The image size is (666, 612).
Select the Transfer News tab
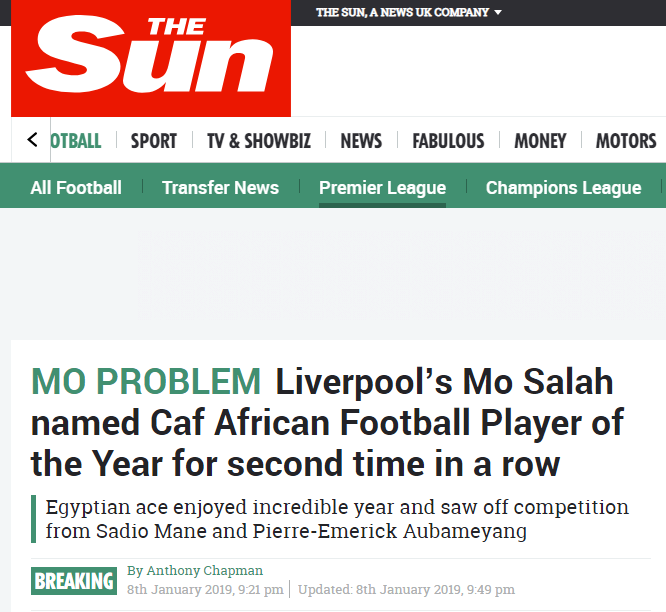pyautogui.click(x=220, y=188)
